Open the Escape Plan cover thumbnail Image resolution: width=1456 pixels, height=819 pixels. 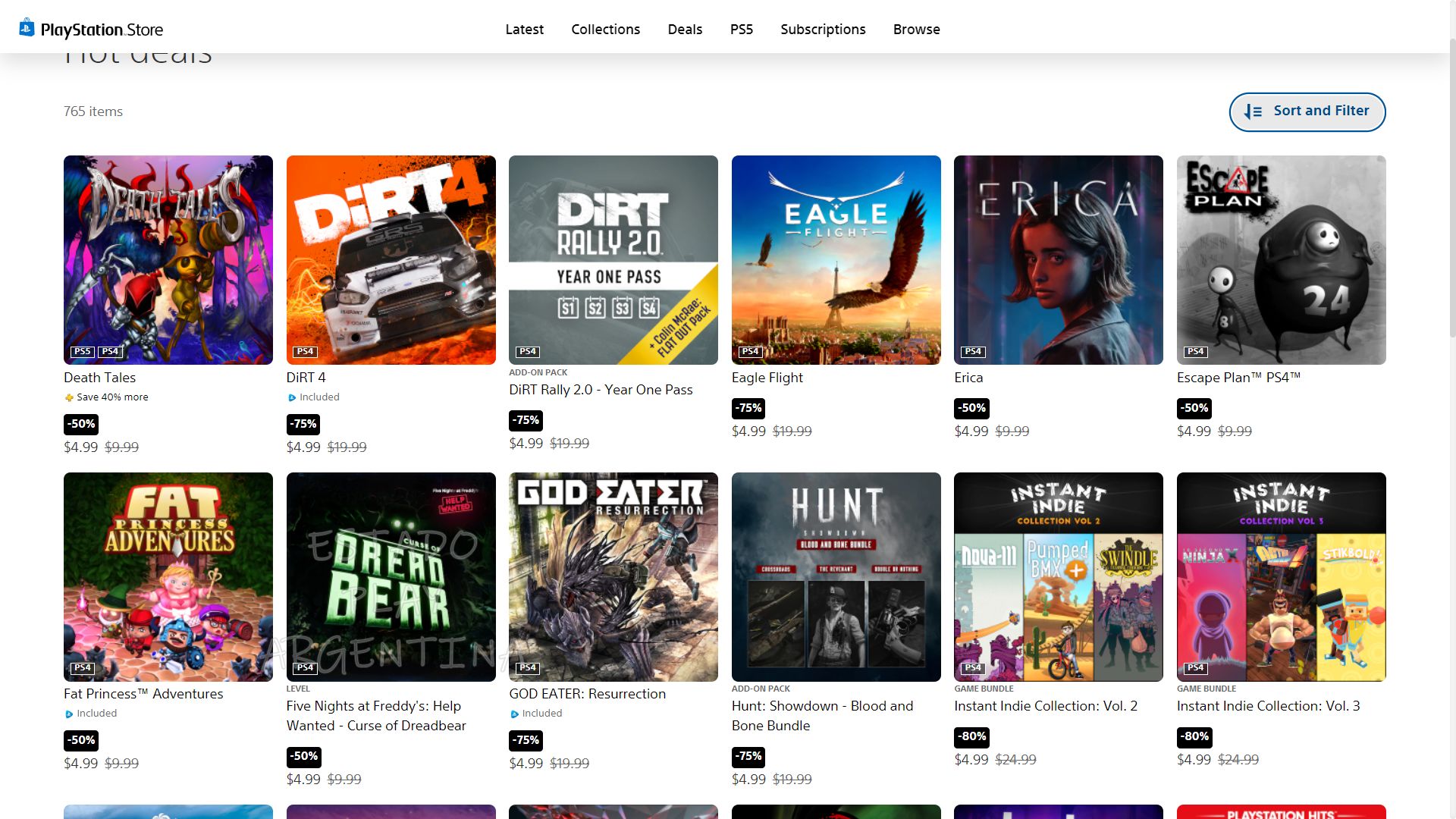1281,259
